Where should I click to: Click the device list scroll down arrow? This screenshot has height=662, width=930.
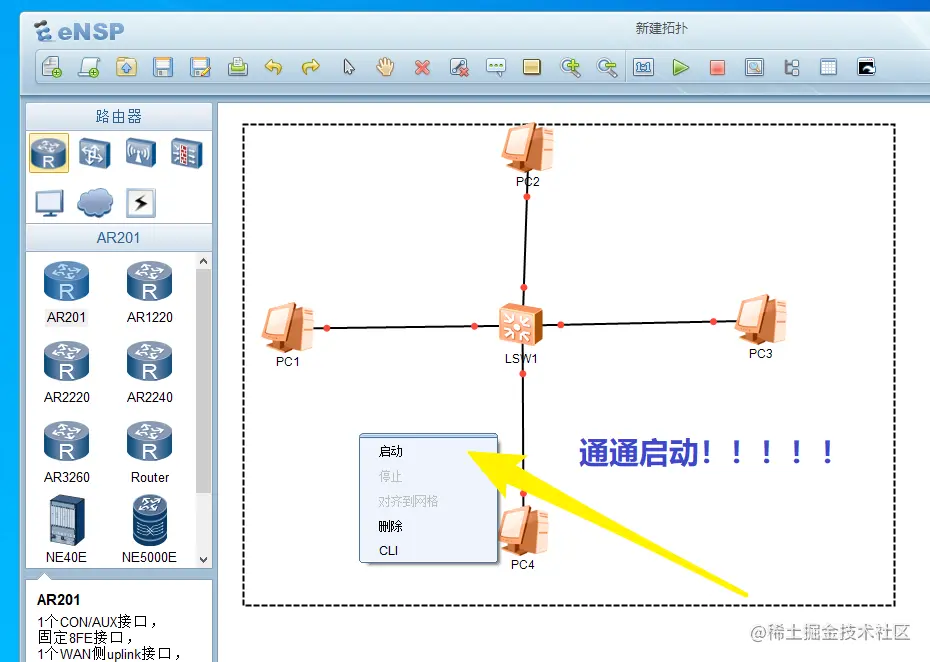203,559
